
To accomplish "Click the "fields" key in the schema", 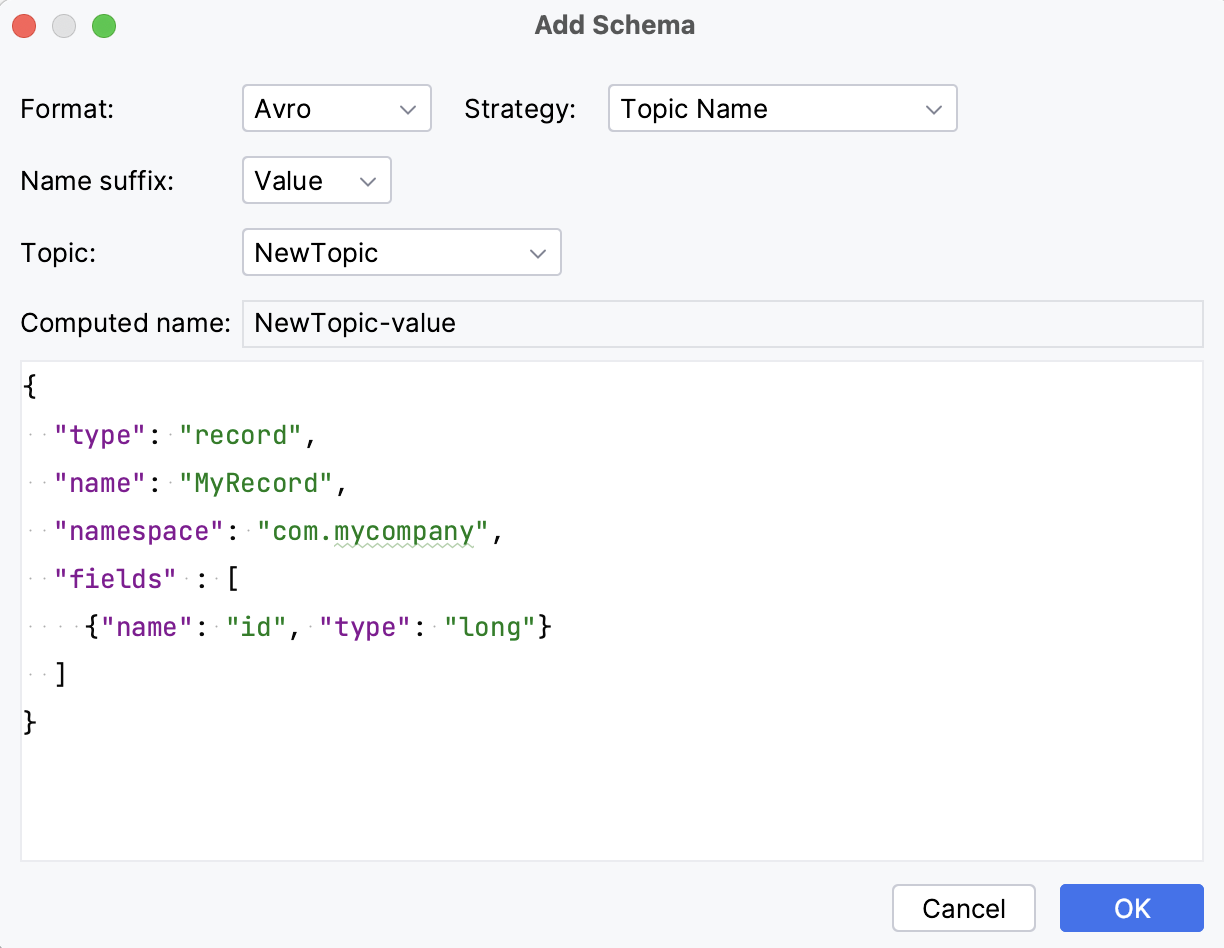I will click(x=114, y=578).
